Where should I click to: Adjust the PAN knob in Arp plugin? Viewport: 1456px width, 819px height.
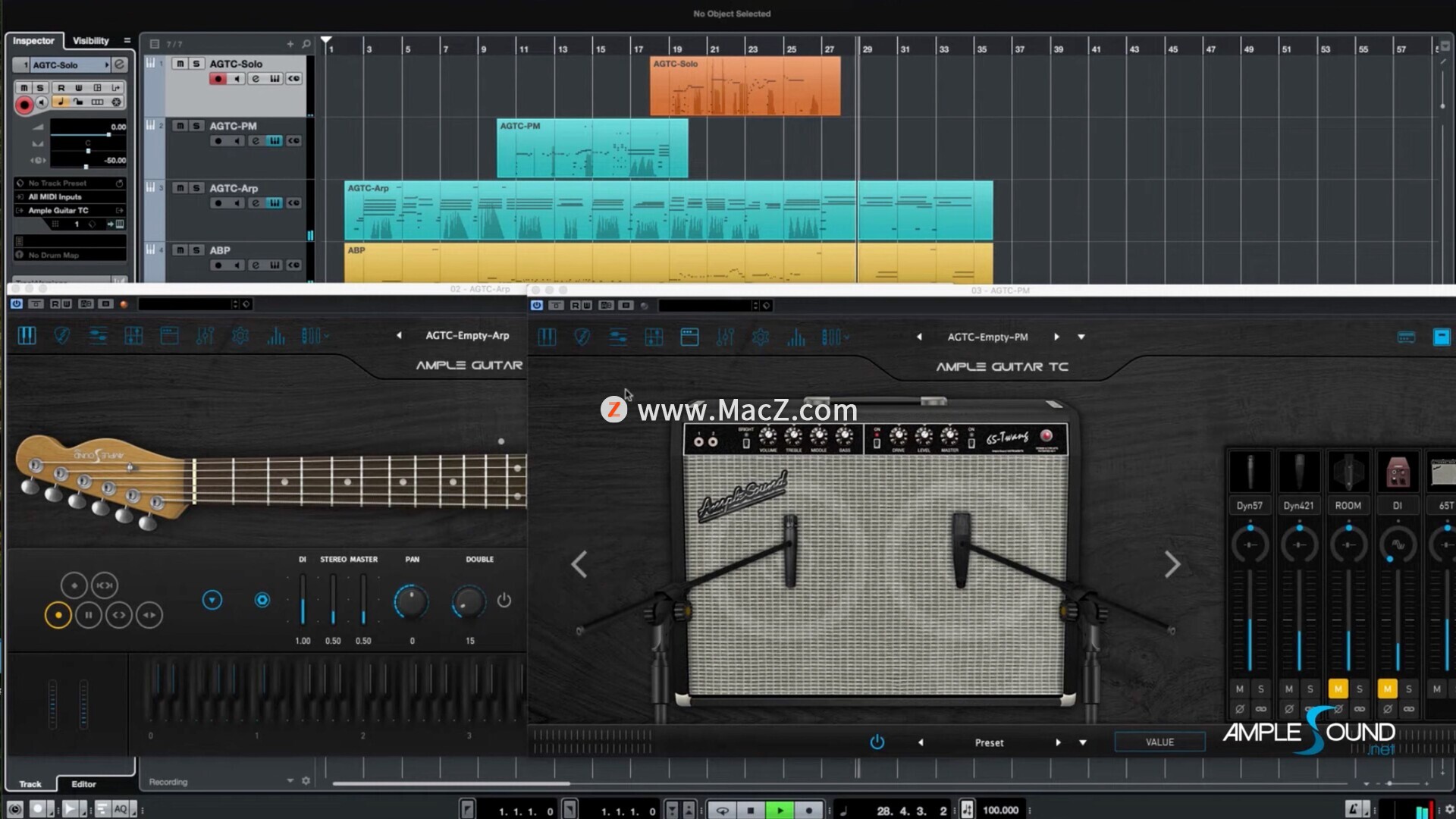click(411, 601)
